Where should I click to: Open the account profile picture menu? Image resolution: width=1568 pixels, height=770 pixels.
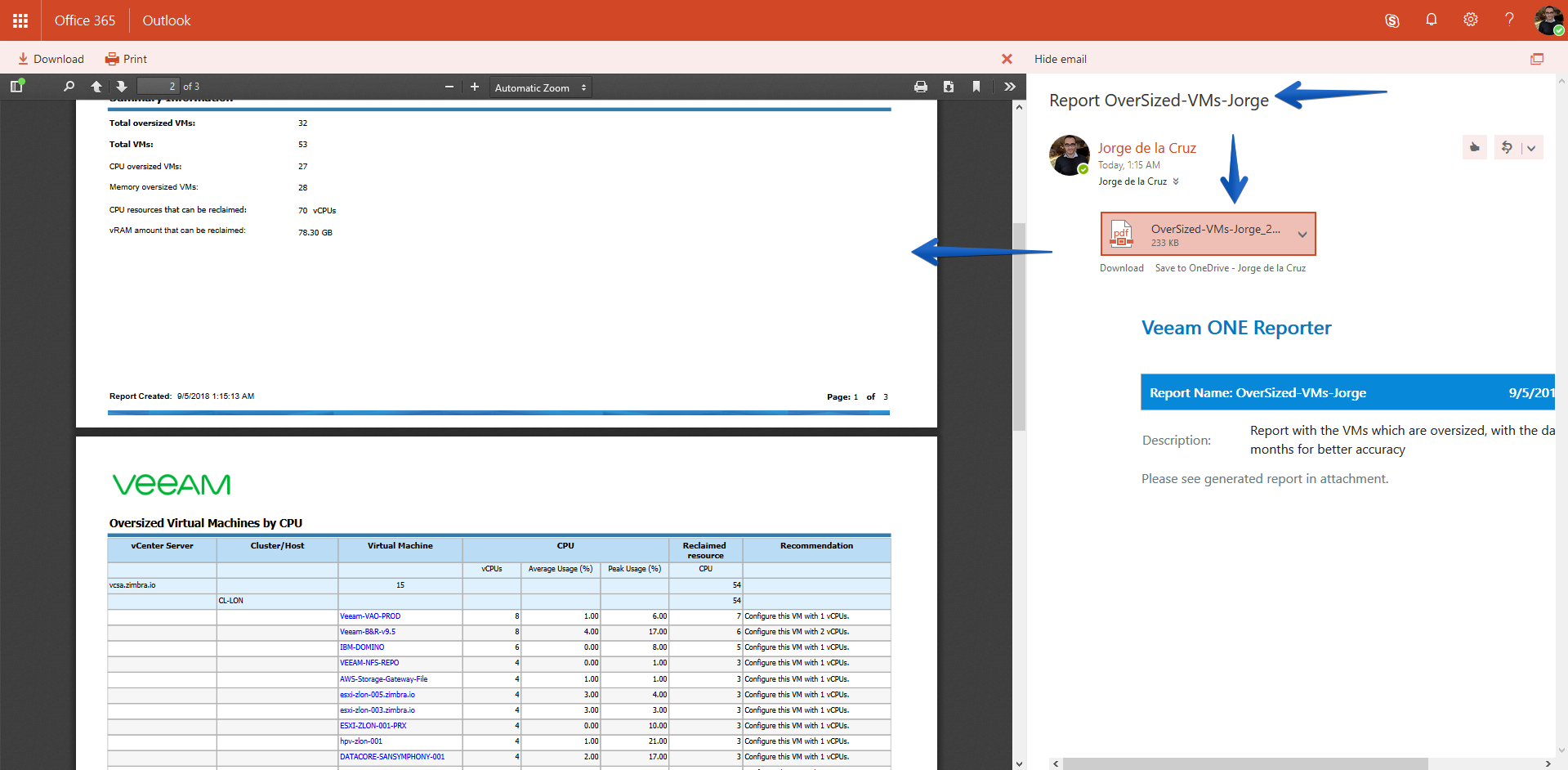1549,20
